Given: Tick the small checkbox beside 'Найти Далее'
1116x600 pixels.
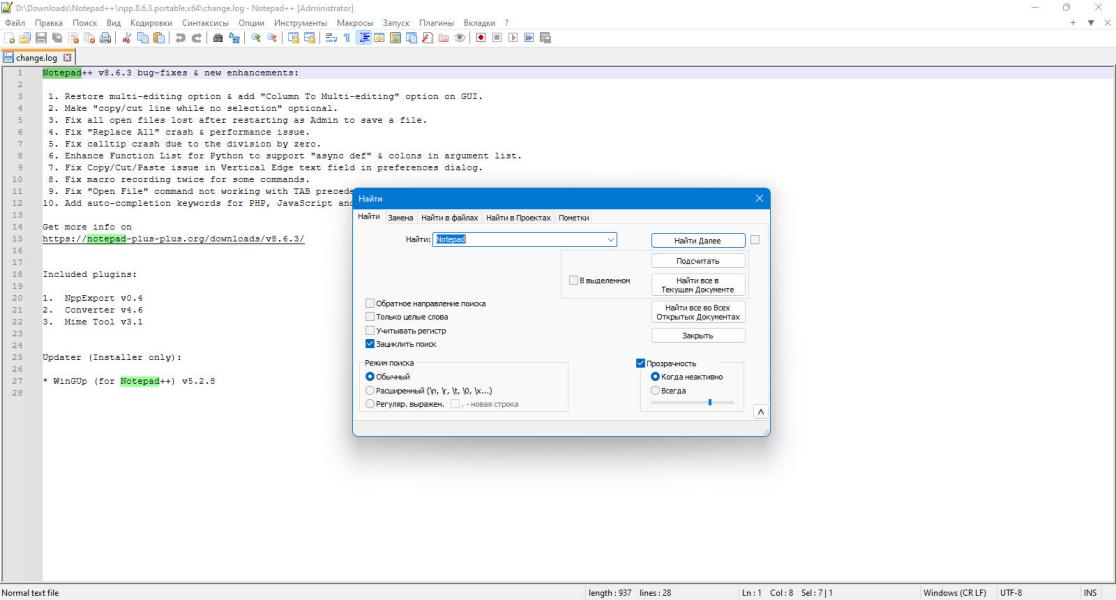Looking at the screenshot, I should click(x=755, y=240).
